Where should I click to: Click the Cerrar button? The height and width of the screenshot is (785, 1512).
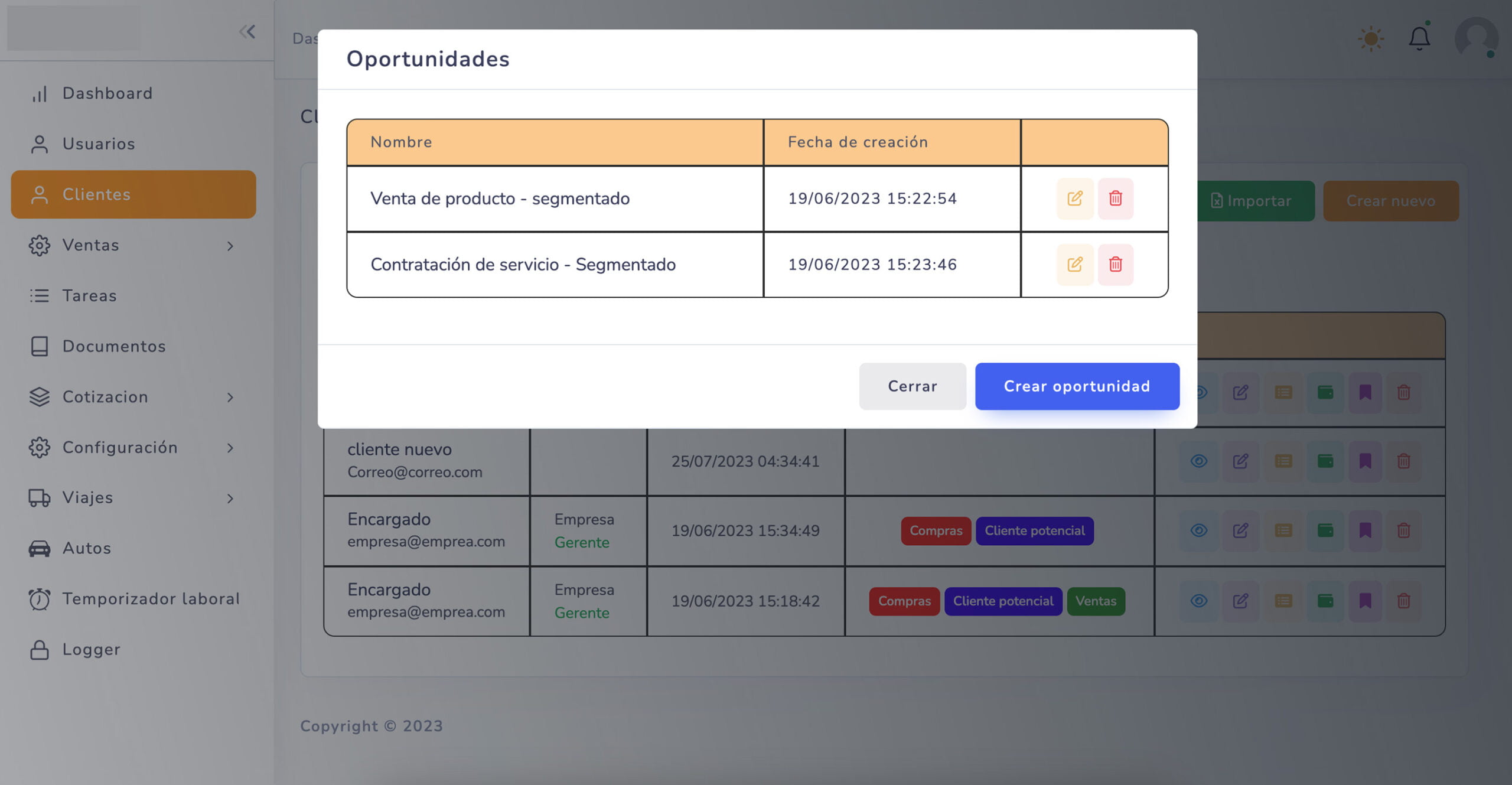pyautogui.click(x=912, y=386)
